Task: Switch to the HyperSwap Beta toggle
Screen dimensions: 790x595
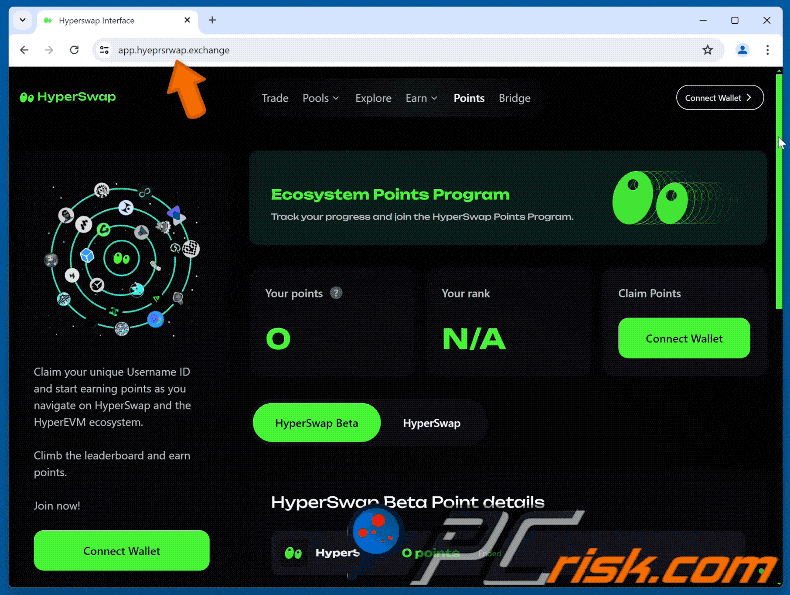Action: [316, 423]
